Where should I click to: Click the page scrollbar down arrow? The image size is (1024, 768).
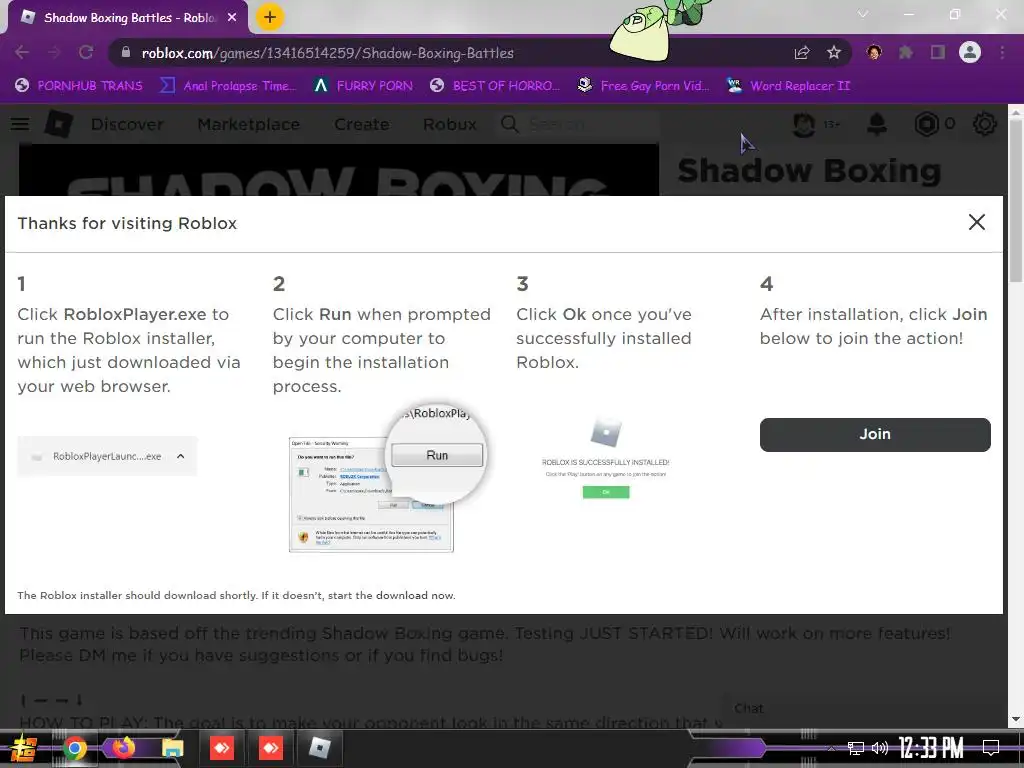(1016, 719)
